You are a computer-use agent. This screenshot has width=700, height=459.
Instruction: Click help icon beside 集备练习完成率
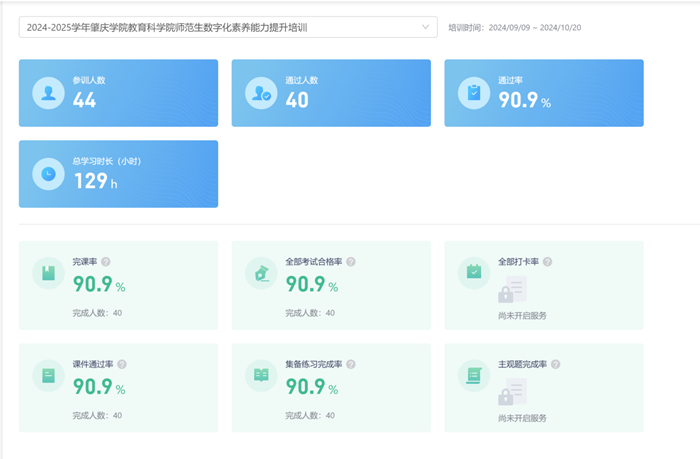pyautogui.click(x=351, y=364)
